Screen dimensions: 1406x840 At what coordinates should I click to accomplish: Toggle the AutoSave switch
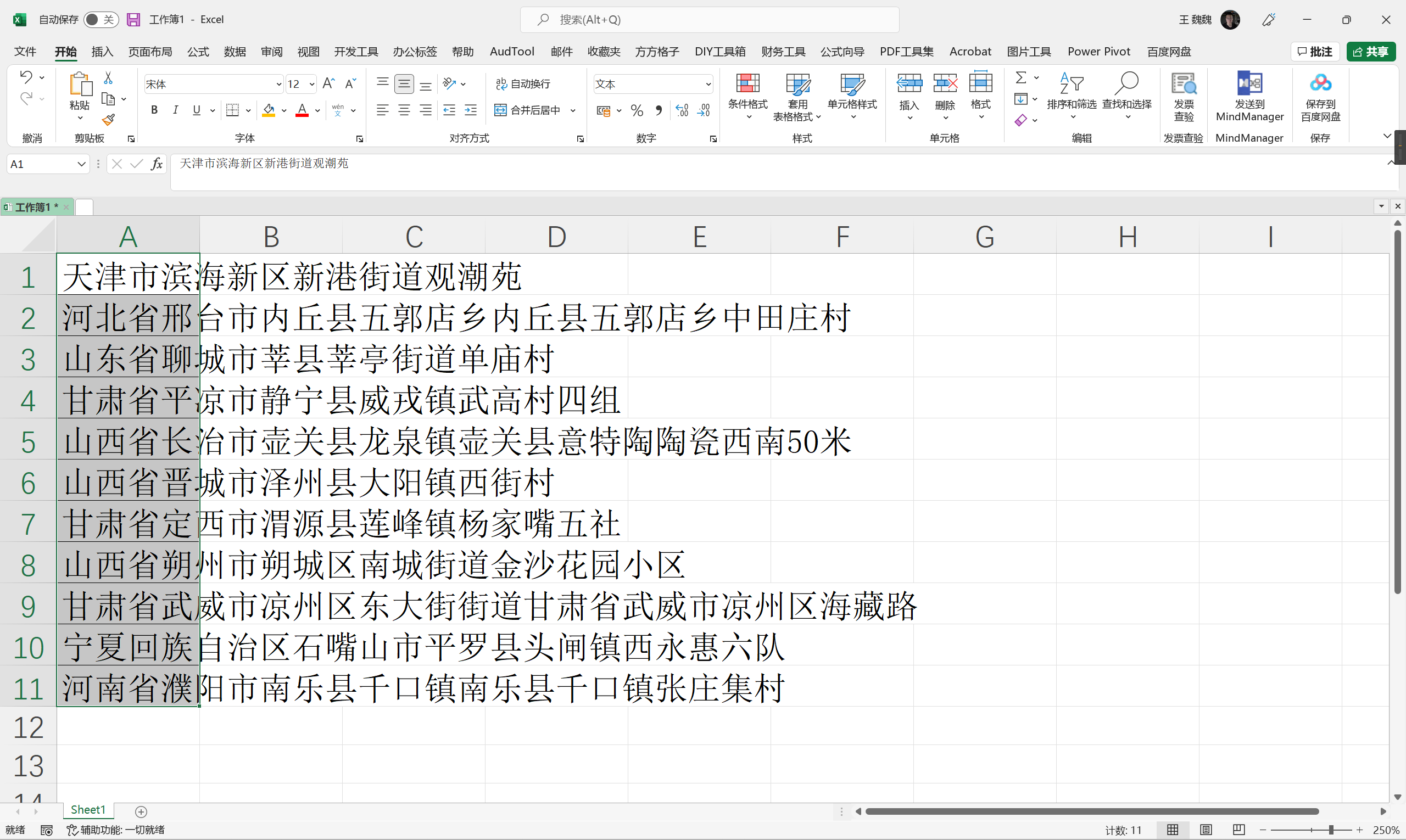(x=101, y=20)
